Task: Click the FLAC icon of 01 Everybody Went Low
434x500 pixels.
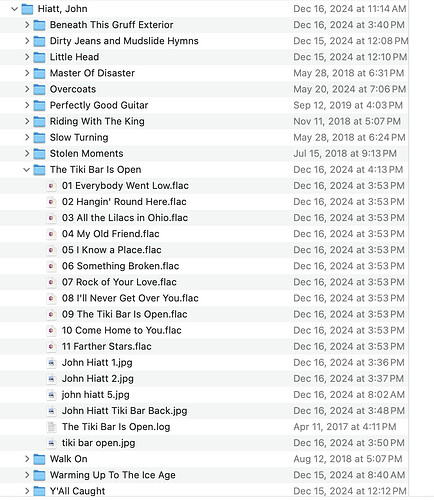Action: point(51,186)
